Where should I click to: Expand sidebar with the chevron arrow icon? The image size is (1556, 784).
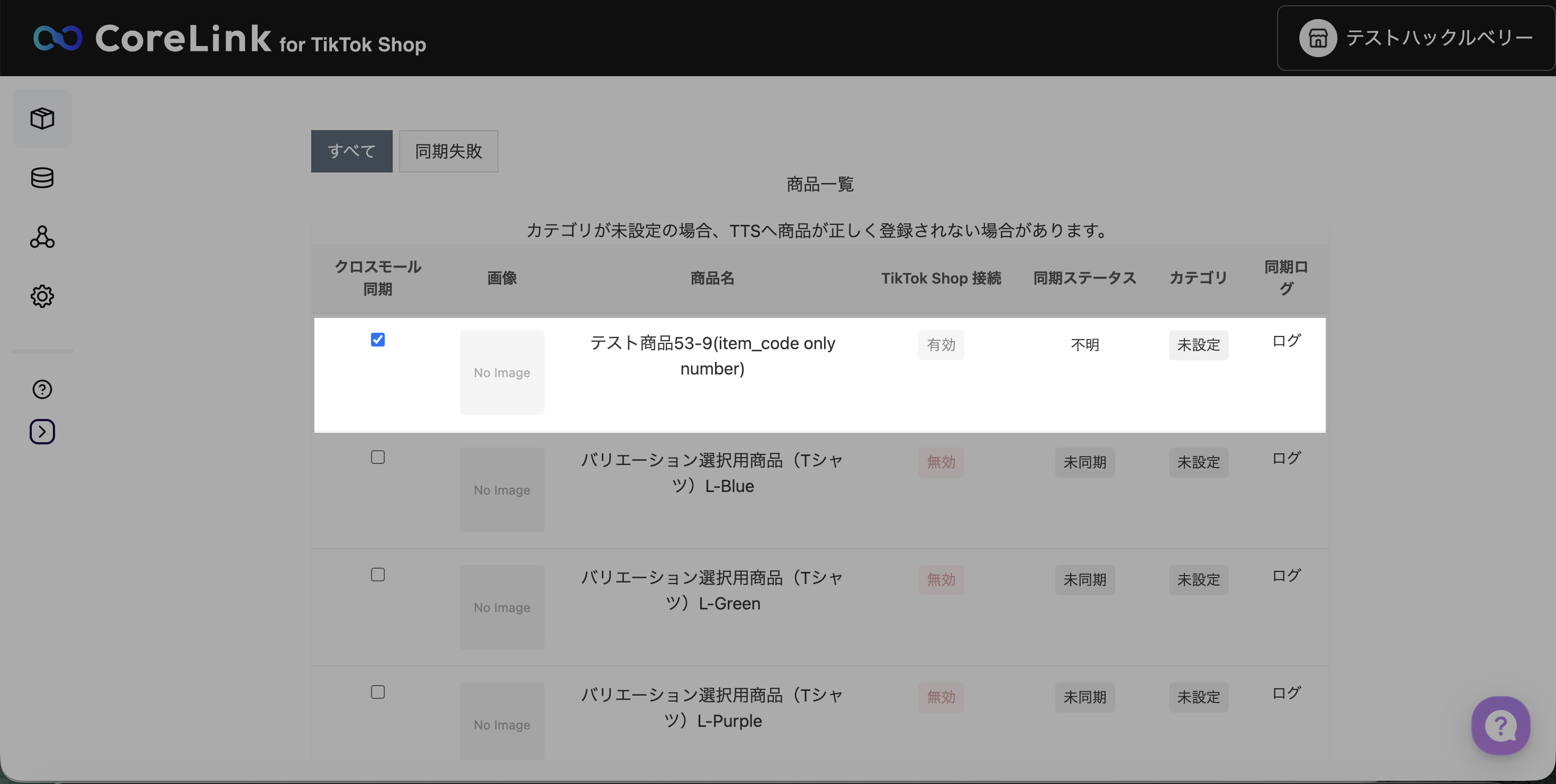(x=42, y=432)
